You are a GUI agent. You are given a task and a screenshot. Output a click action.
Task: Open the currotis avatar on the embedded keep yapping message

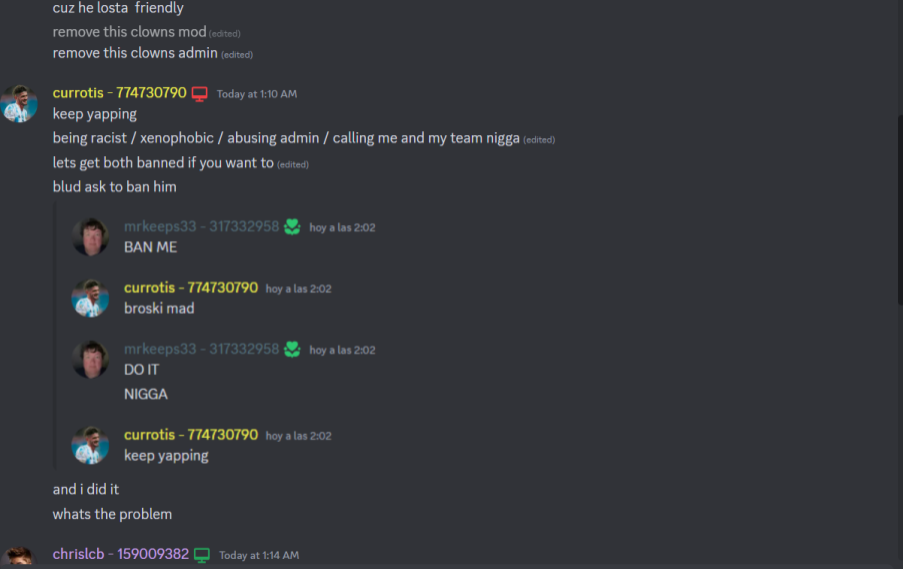coord(90,445)
